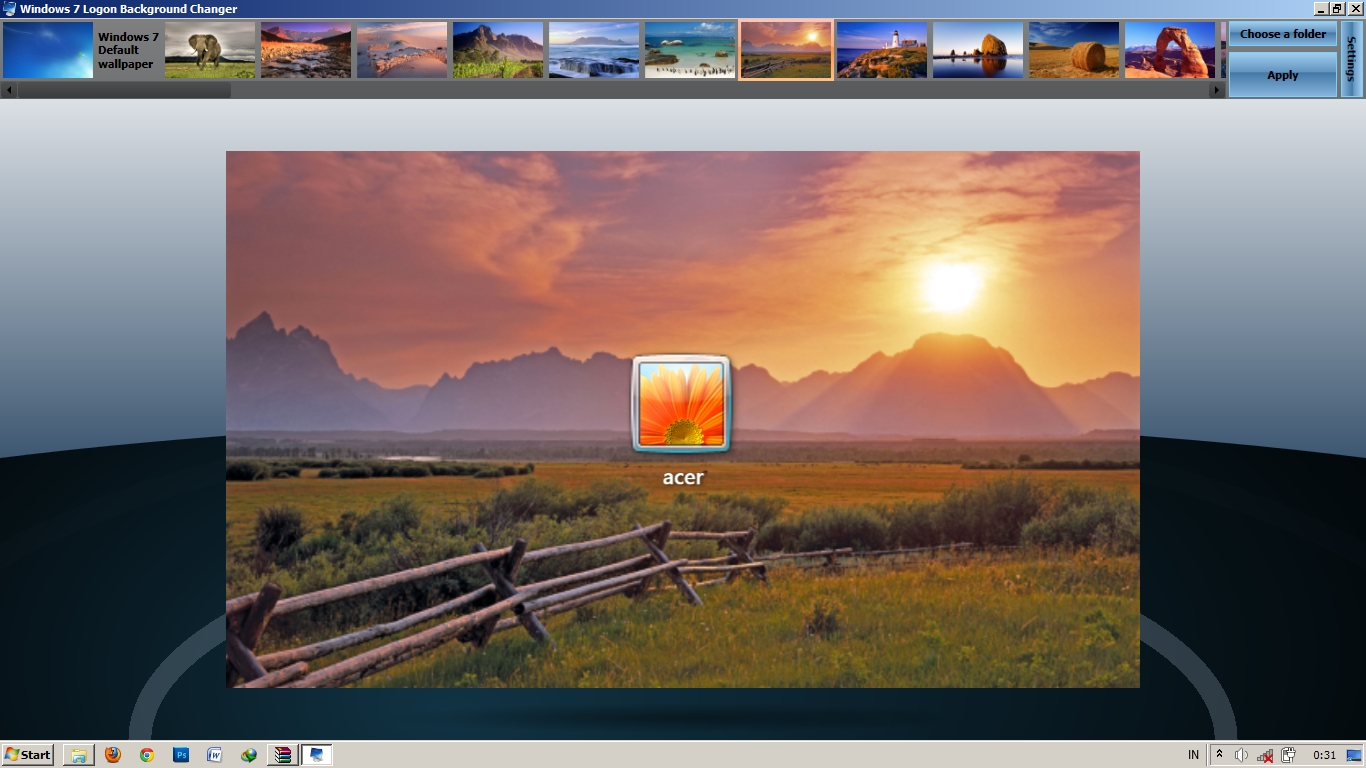Launch Firefox from the taskbar

pyautogui.click(x=113, y=755)
